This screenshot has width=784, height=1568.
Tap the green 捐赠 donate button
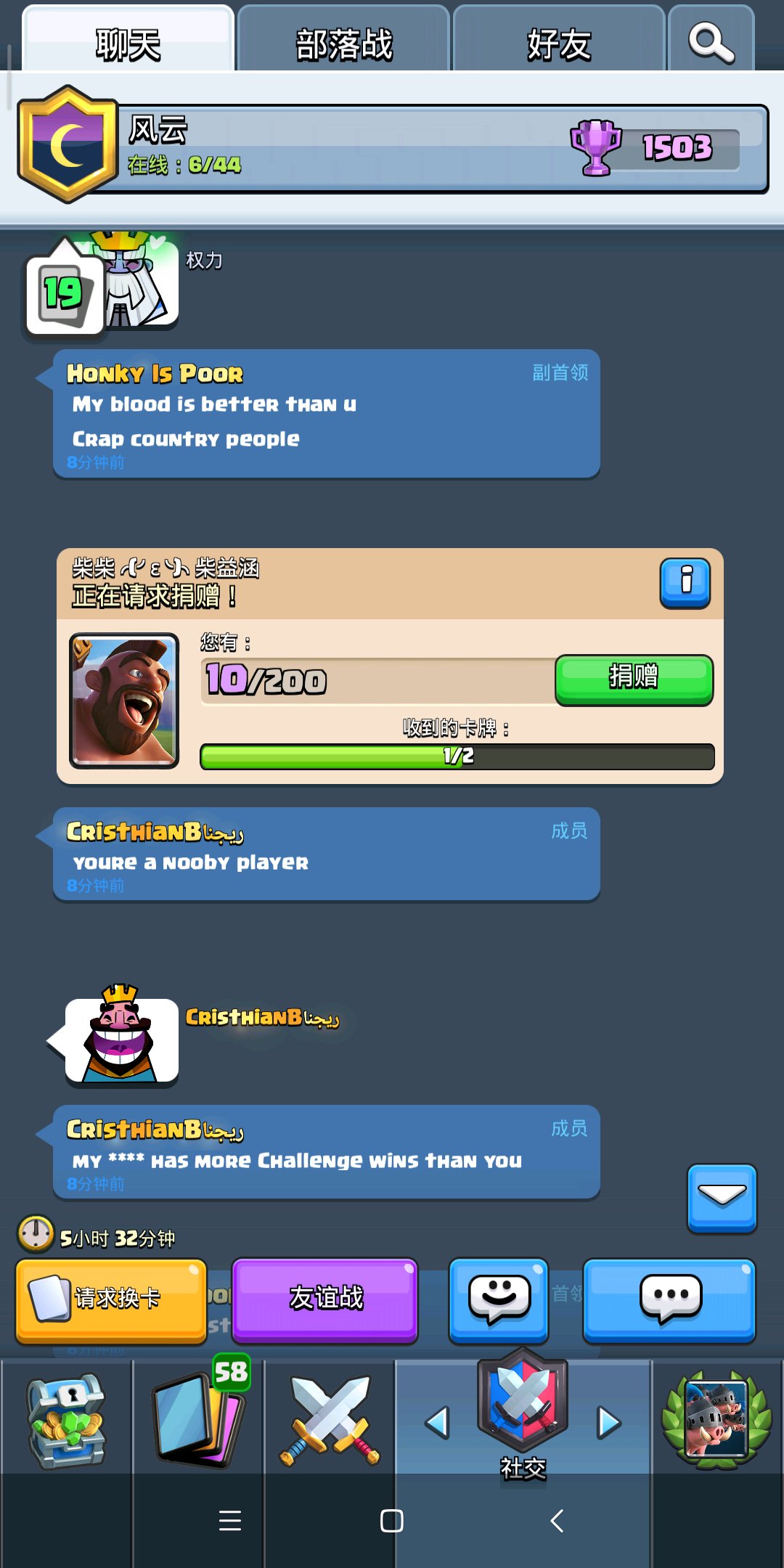[634, 679]
